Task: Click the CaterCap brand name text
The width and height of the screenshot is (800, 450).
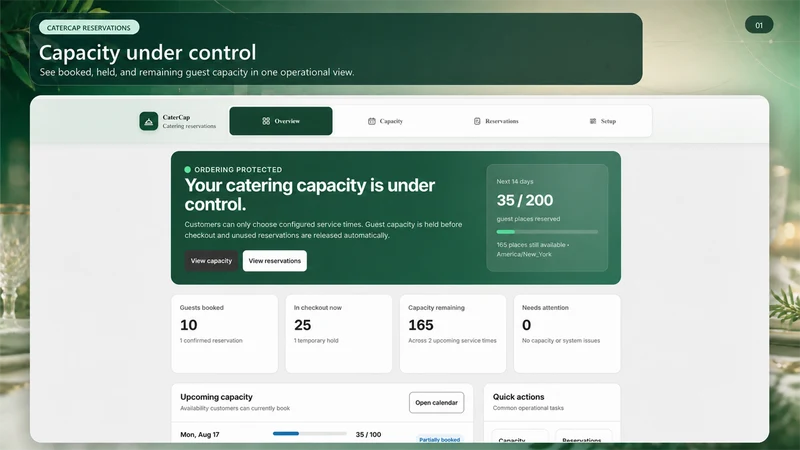Action: 176,117
